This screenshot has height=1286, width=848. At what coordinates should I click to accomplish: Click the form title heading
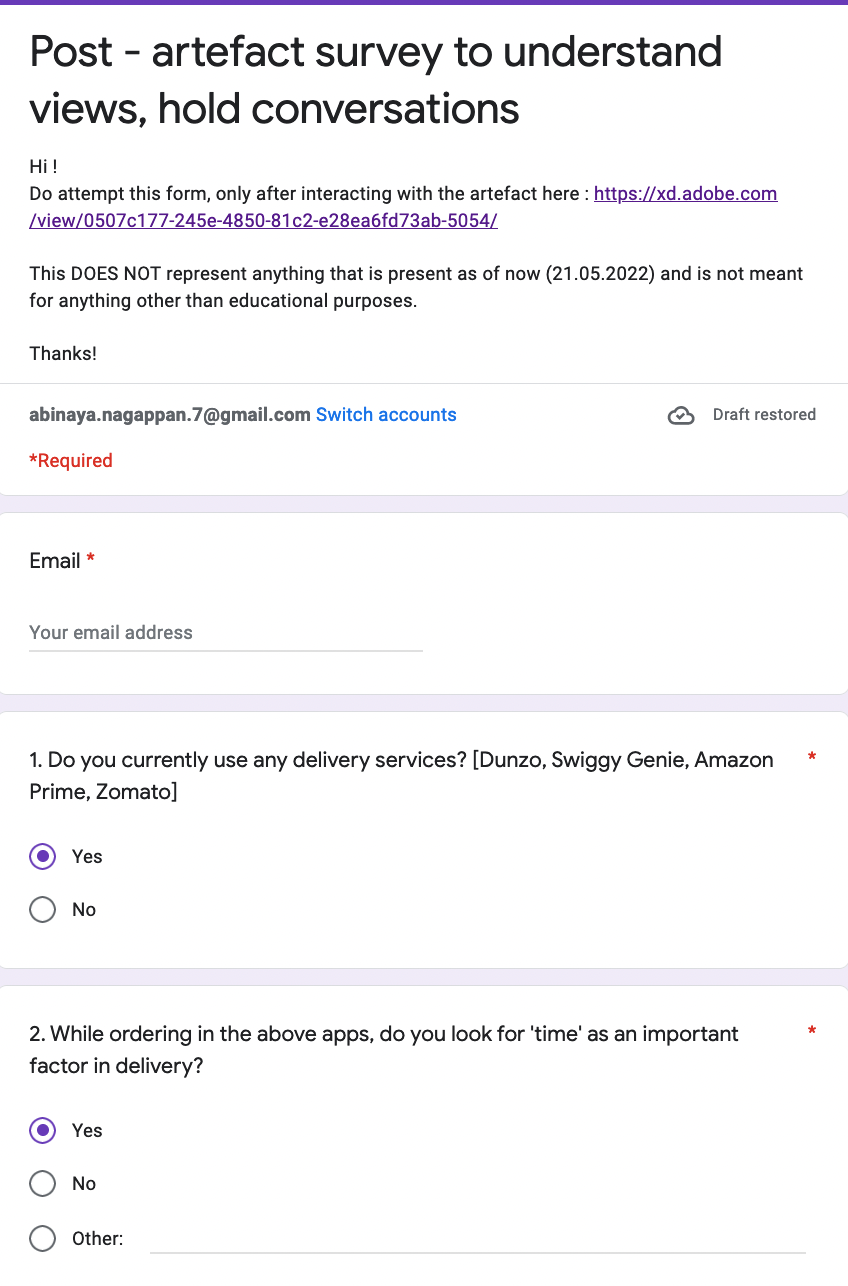[376, 80]
